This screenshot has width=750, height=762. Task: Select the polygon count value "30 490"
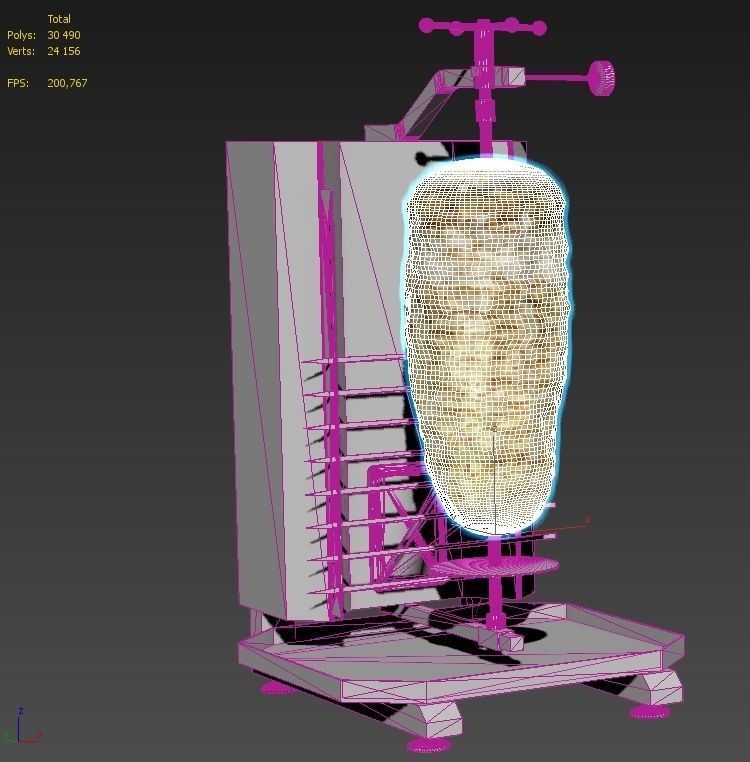[64, 35]
